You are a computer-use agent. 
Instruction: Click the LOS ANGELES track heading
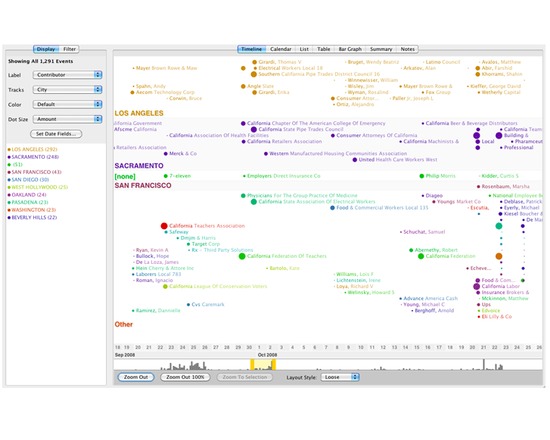tap(139, 113)
